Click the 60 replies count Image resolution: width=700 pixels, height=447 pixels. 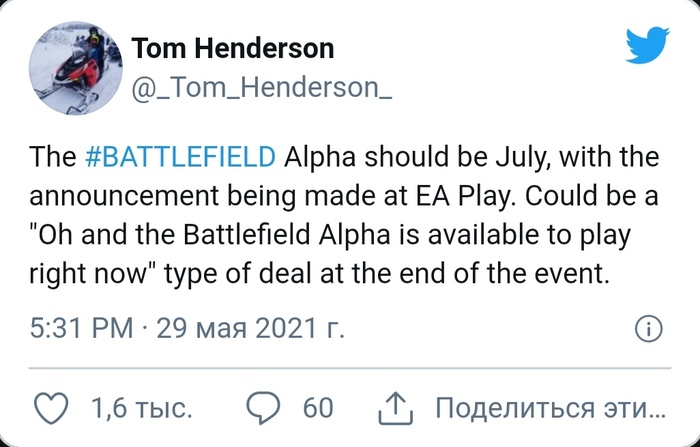point(316,408)
